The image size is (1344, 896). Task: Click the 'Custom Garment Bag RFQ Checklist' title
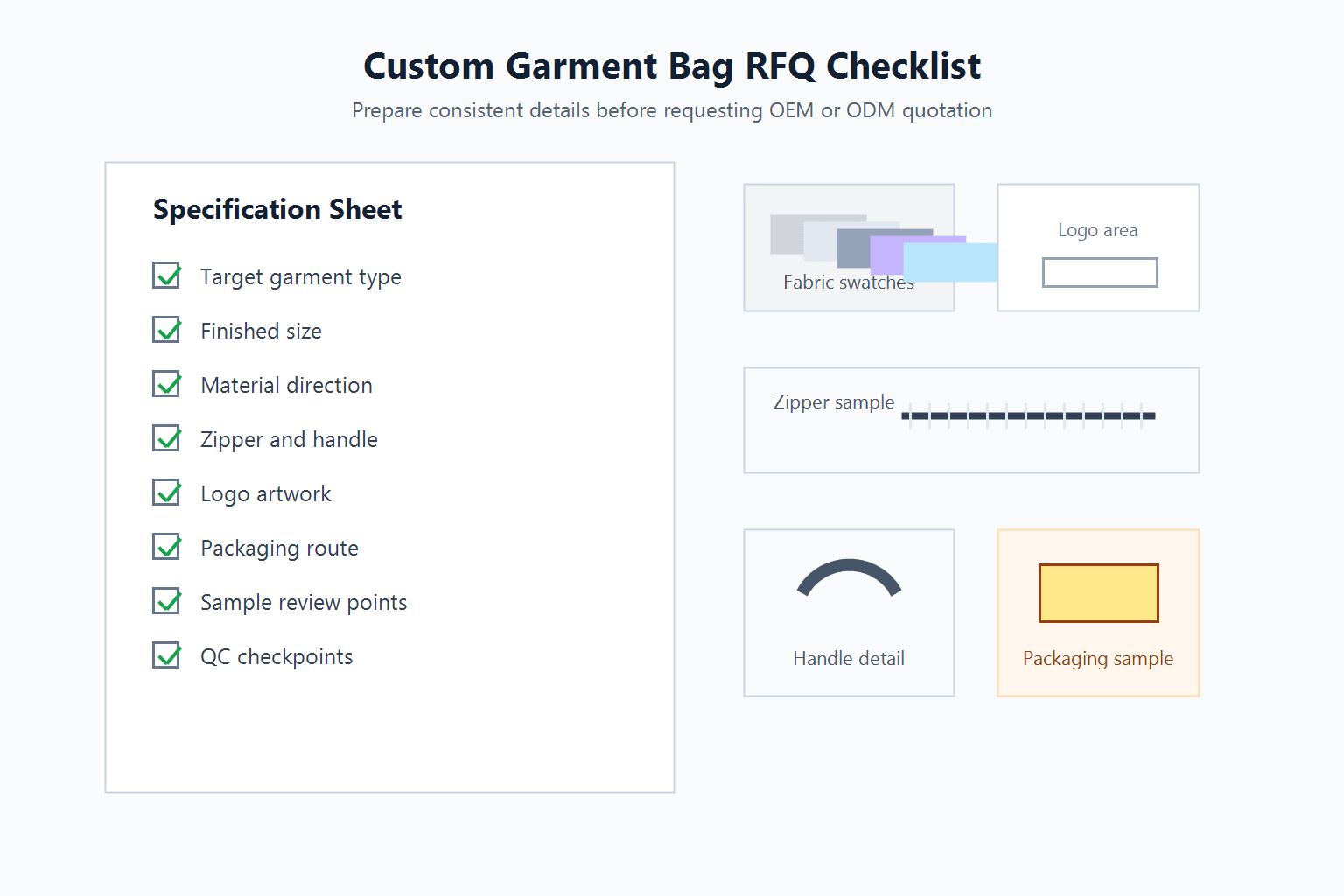pos(672,66)
